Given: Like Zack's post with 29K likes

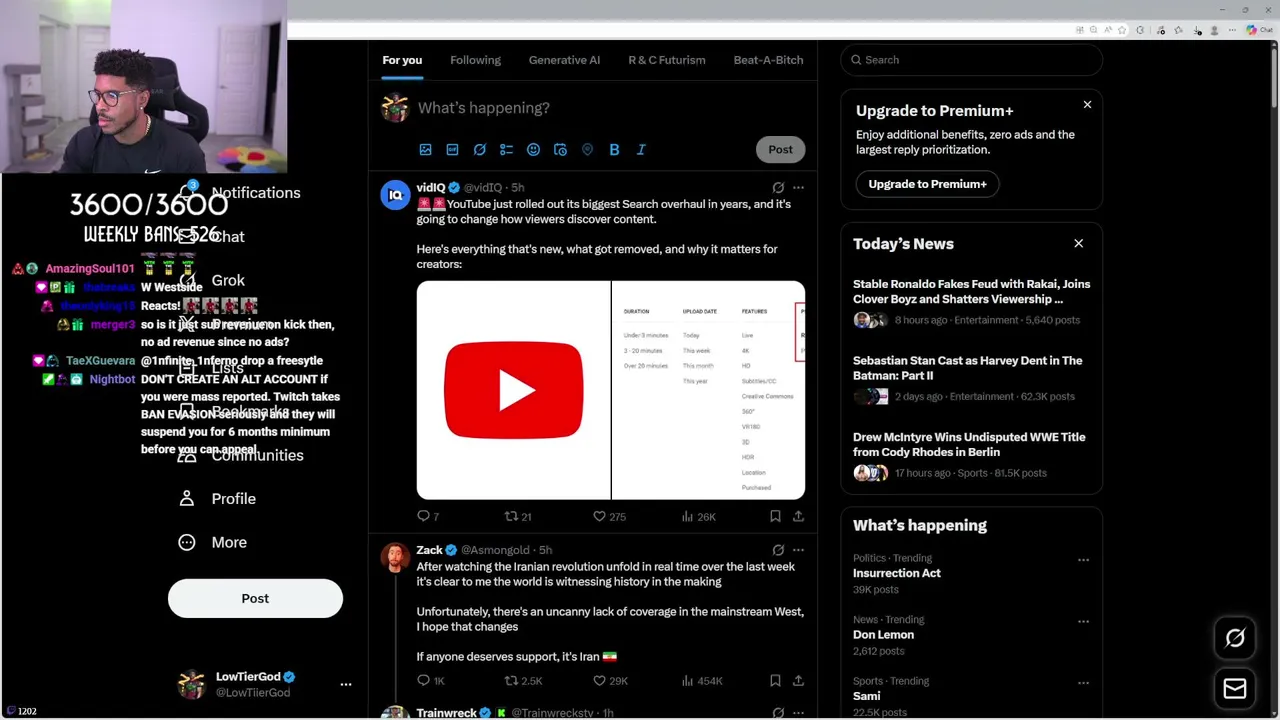Looking at the screenshot, I should point(610,680).
